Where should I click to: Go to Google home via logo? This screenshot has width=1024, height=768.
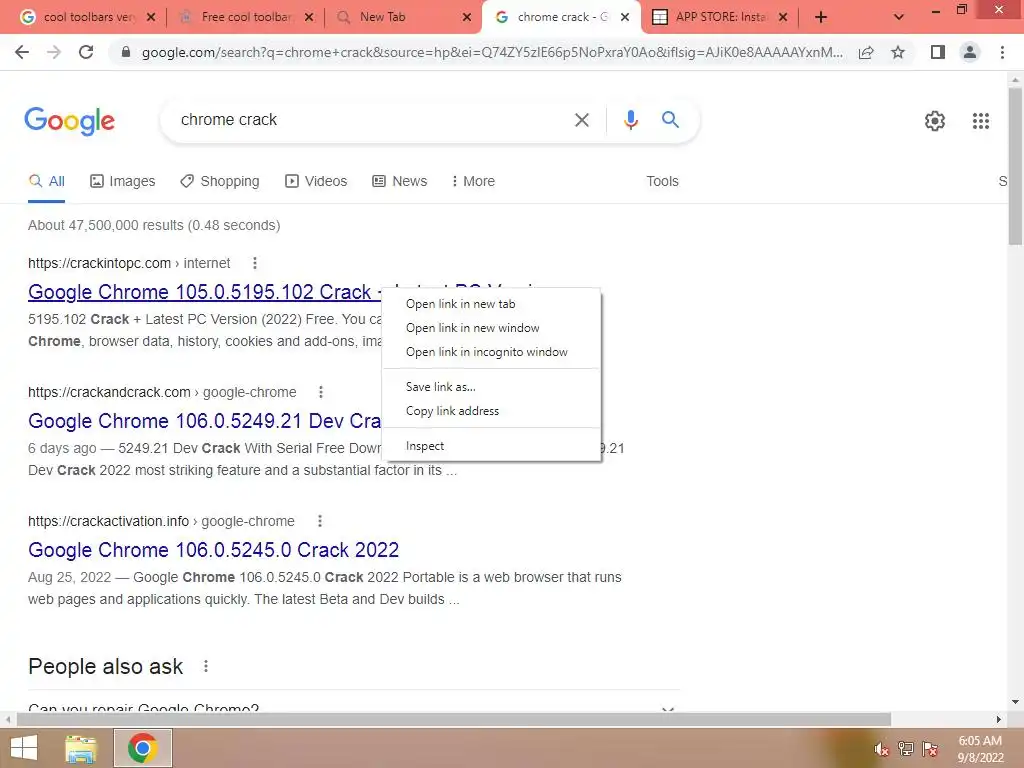[x=69, y=121]
